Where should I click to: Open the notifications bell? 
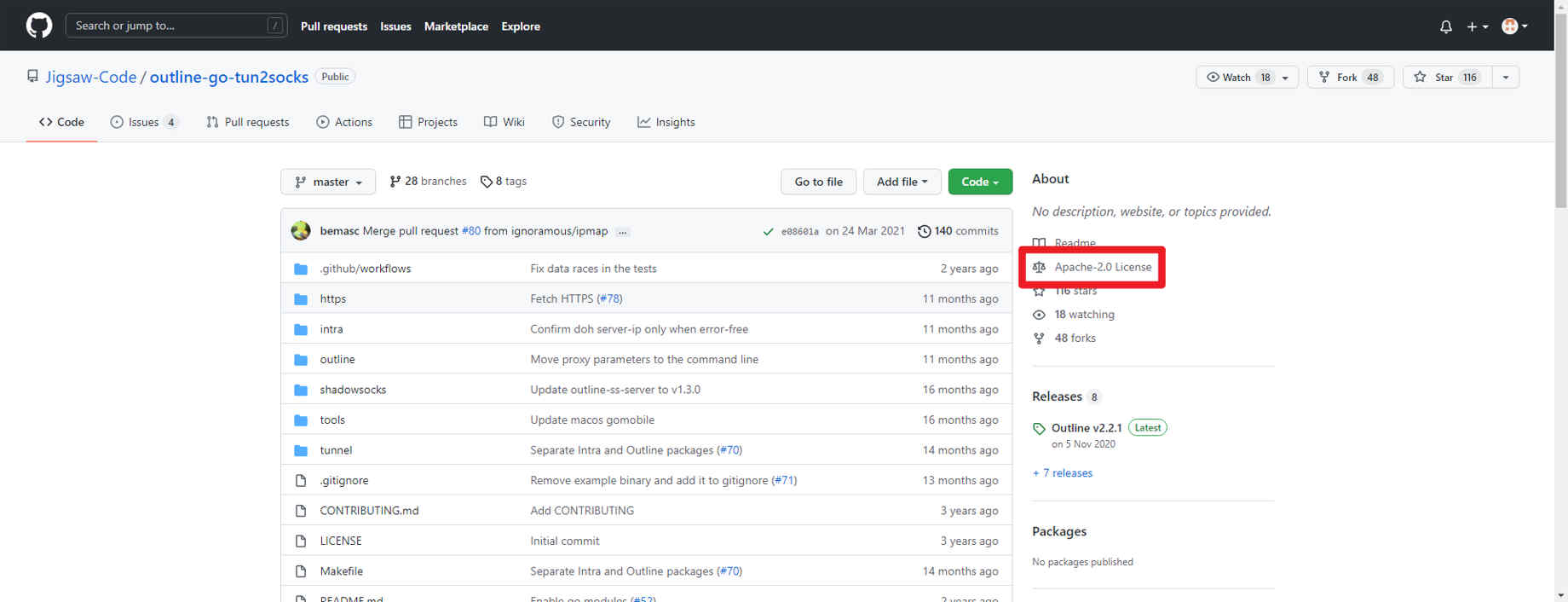click(1445, 26)
